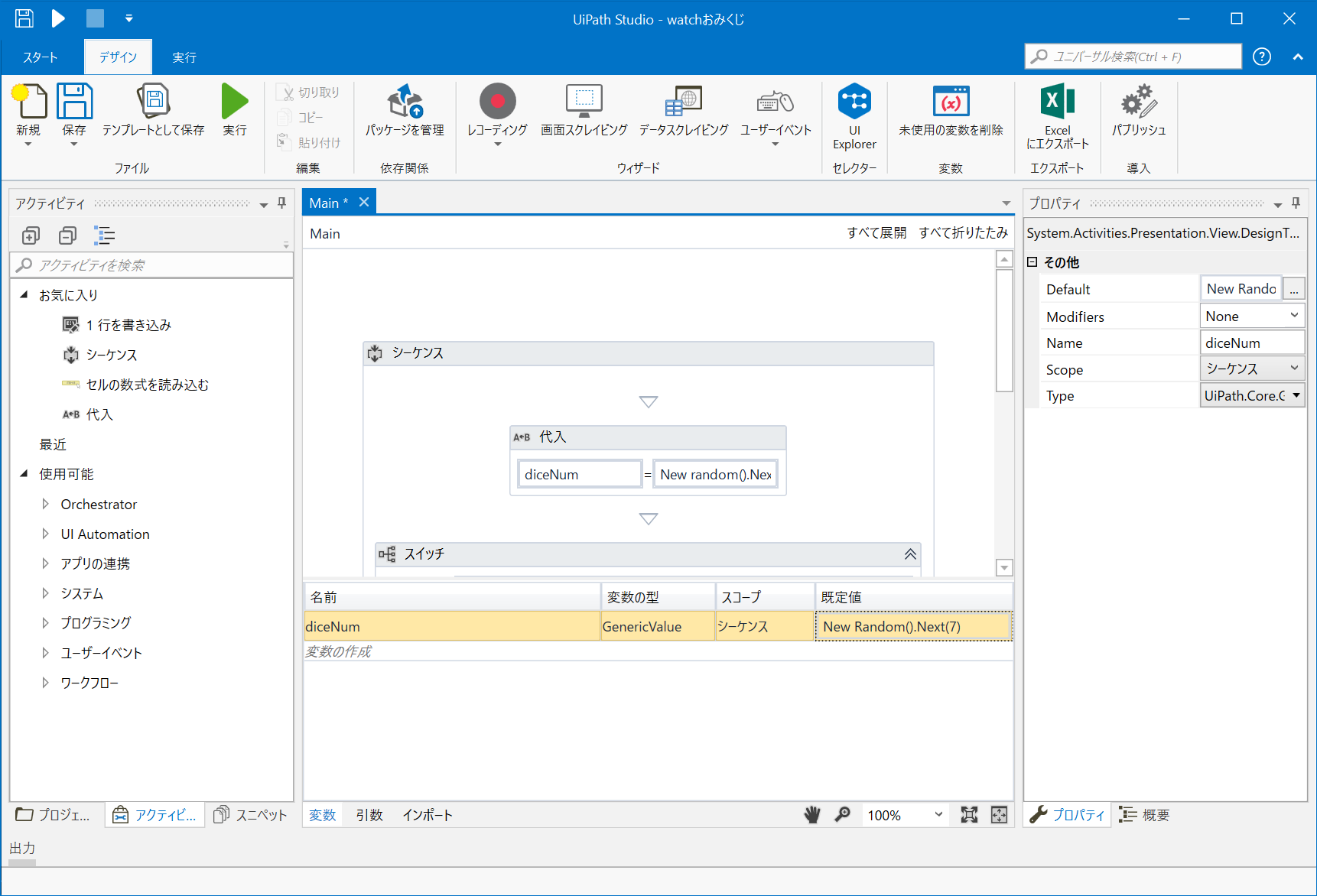Screen dimensions: 1317x896
Task: Click すべて折りたたみ collapse all link
Action: pyautogui.click(x=964, y=233)
